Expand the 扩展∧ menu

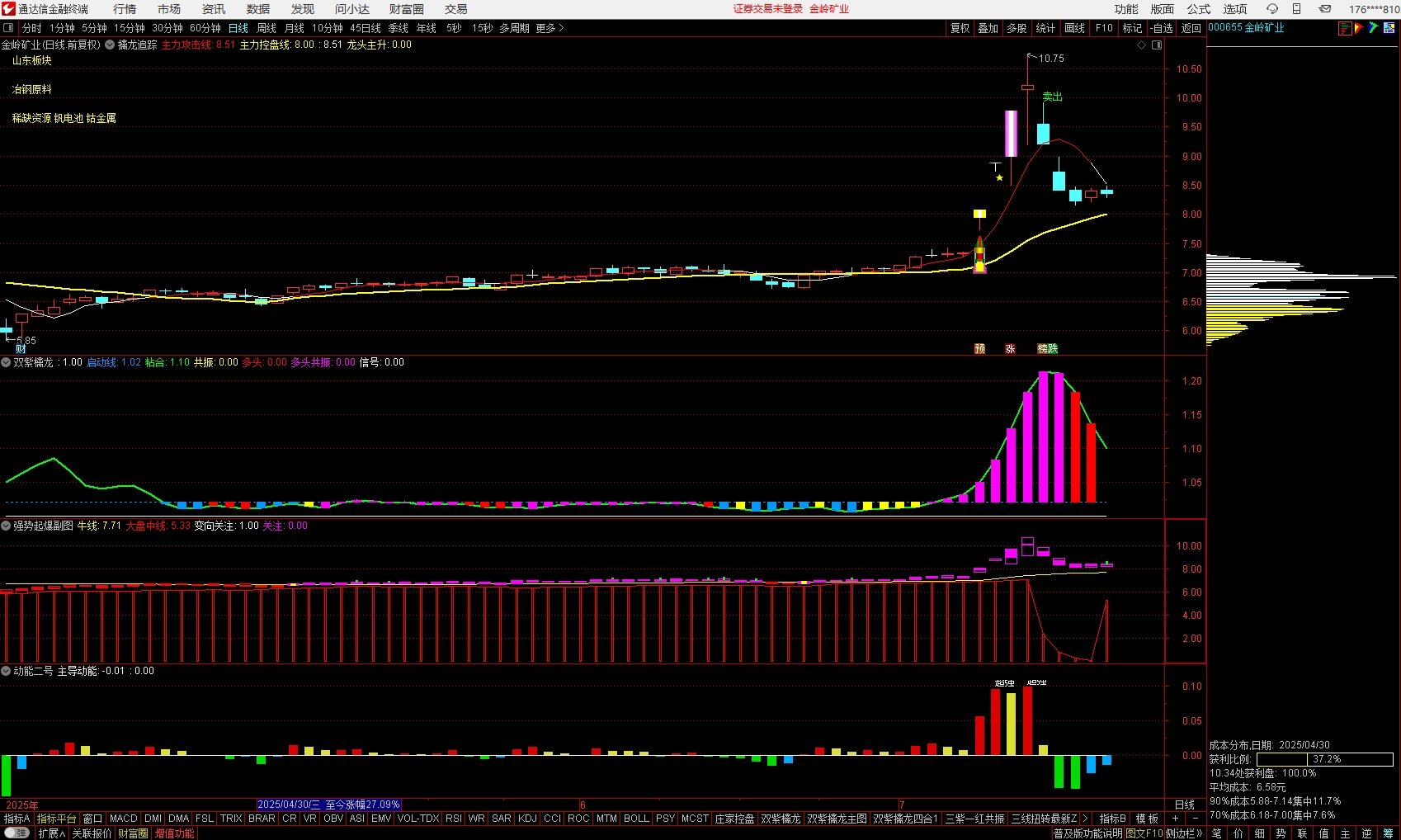[51, 833]
